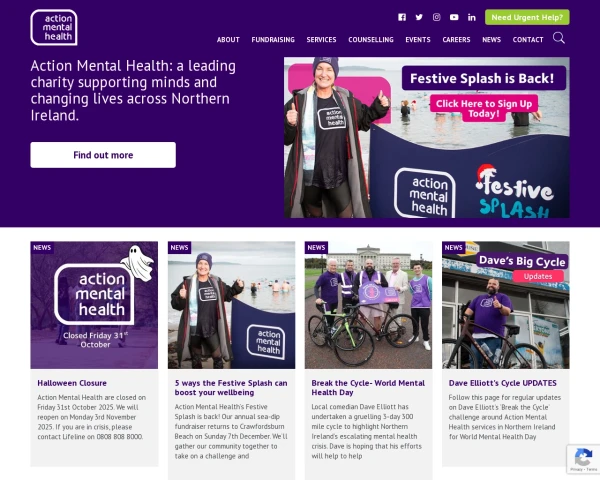This screenshot has height=480, width=600.
Task: Open the Instagram social icon
Action: coord(437,17)
